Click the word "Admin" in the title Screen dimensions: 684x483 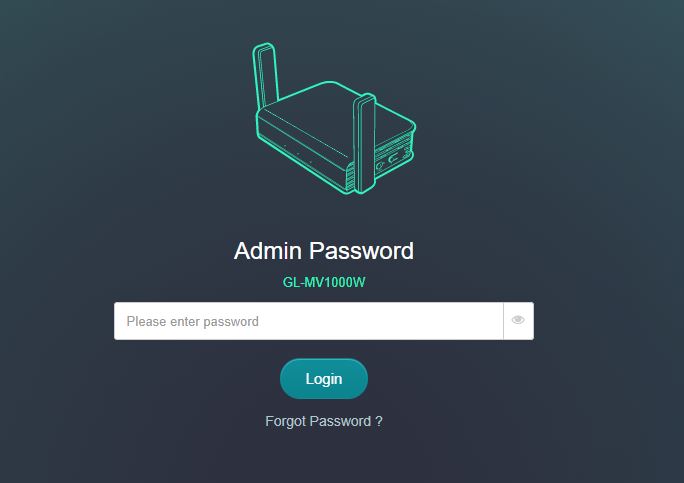click(x=268, y=250)
